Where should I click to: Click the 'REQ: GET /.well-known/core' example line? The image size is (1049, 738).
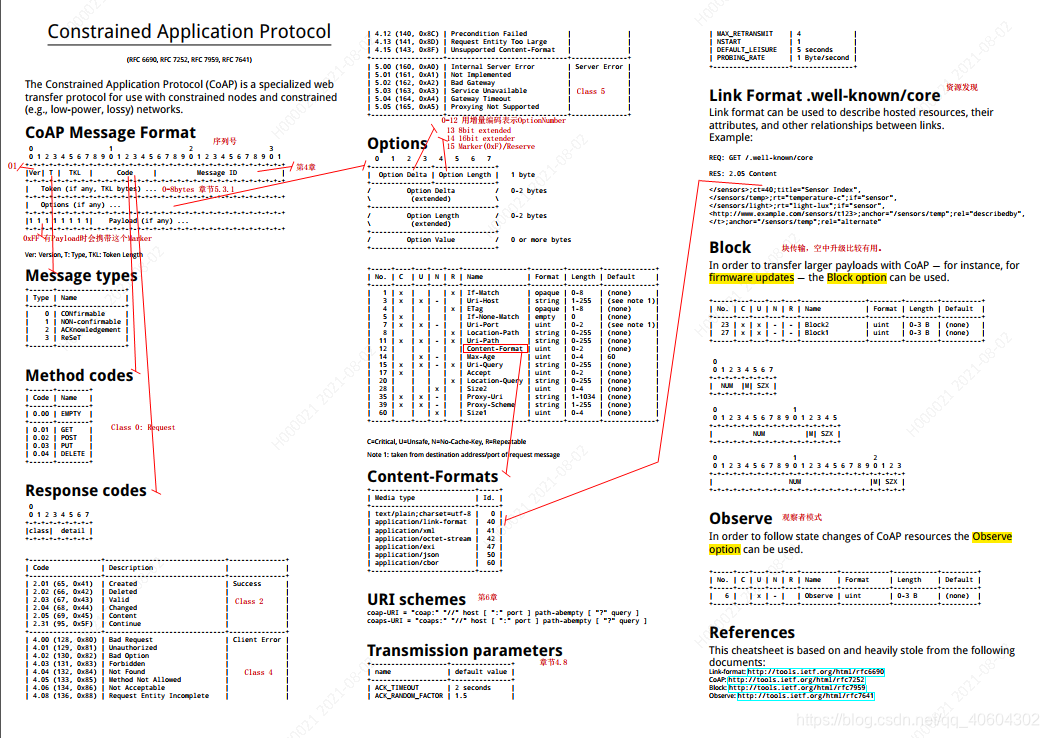761,158
